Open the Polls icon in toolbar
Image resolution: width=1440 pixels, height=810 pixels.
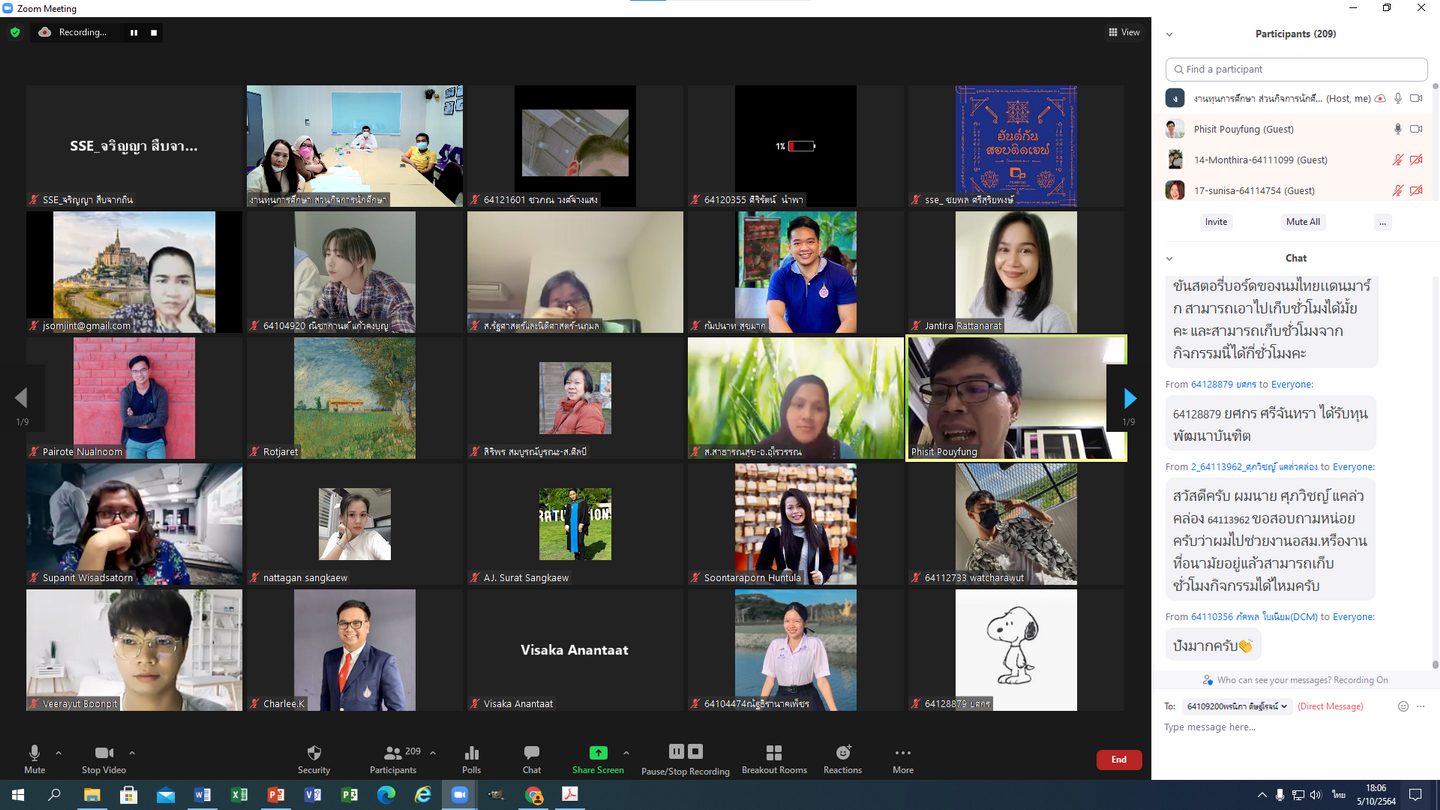click(x=471, y=758)
